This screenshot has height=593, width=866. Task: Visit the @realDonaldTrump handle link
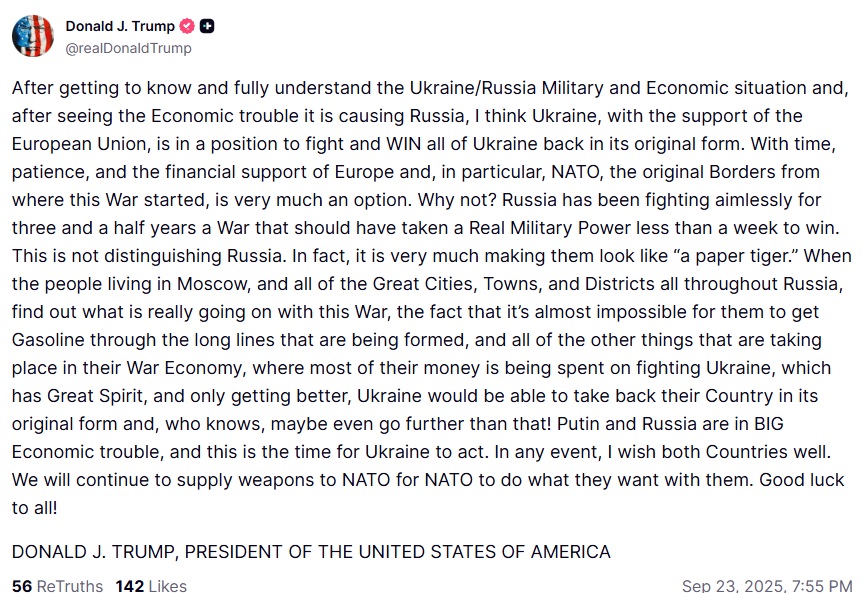click(x=129, y=49)
